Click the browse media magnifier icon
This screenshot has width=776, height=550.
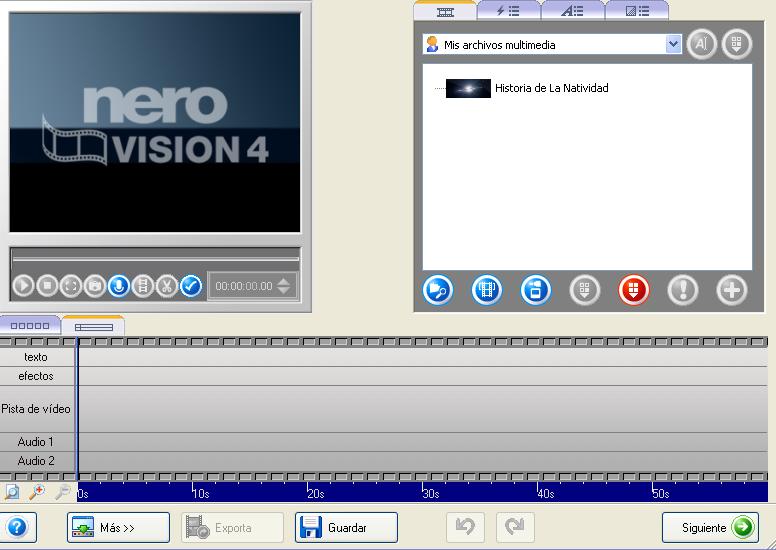[x=438, y=290]
